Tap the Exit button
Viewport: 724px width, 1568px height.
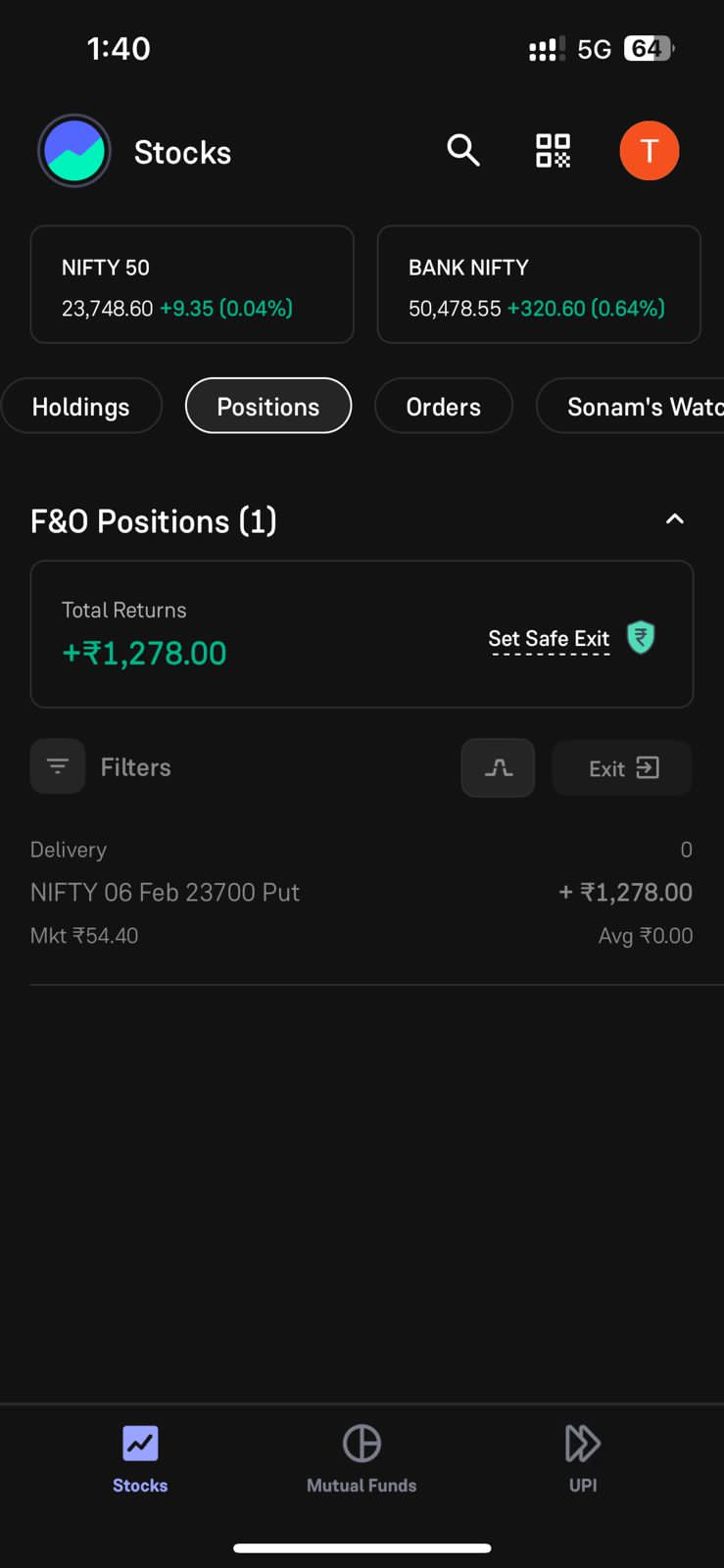(x=622, y=767)
